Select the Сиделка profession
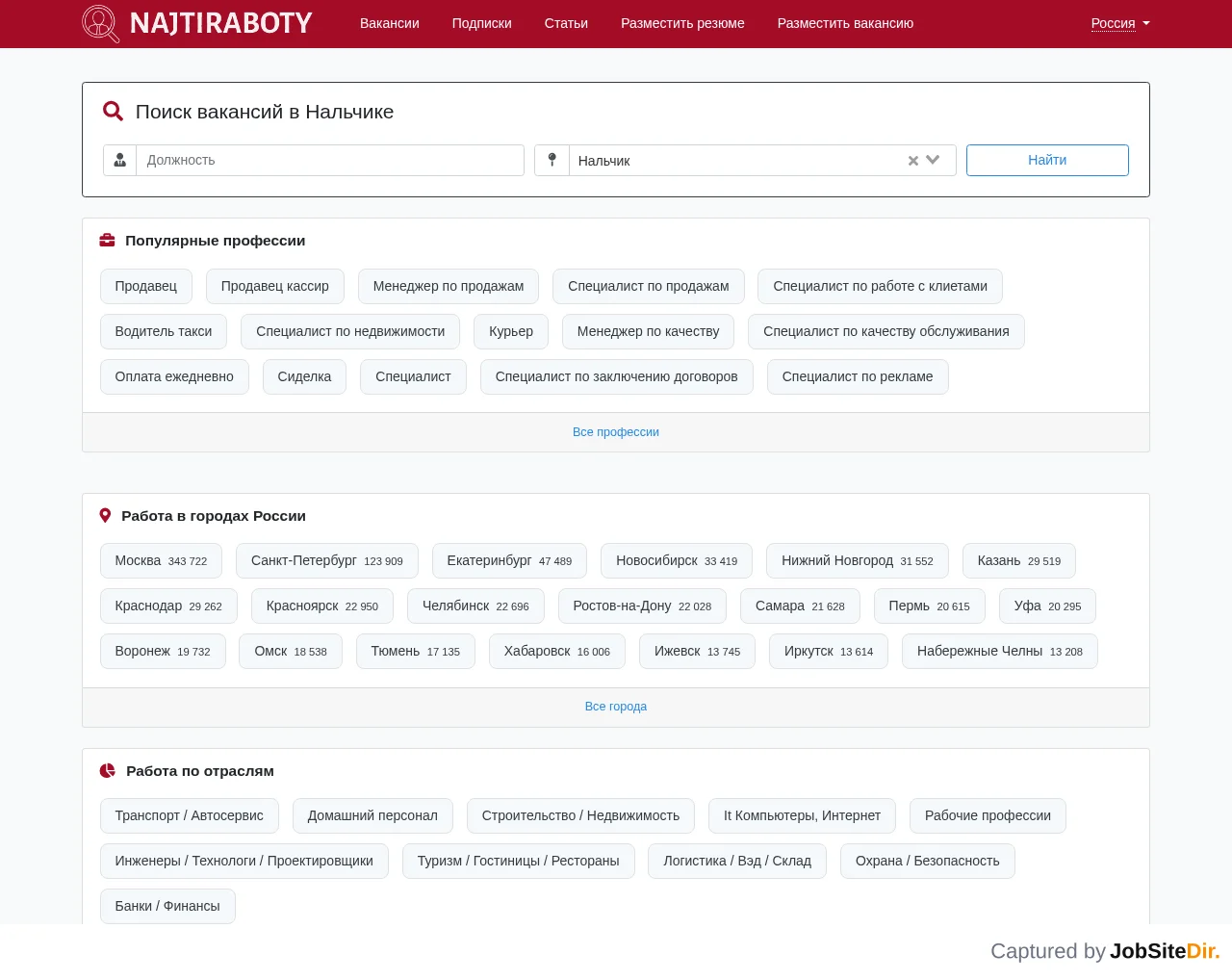Screen dimensions: 1232x980 [304, 376]
